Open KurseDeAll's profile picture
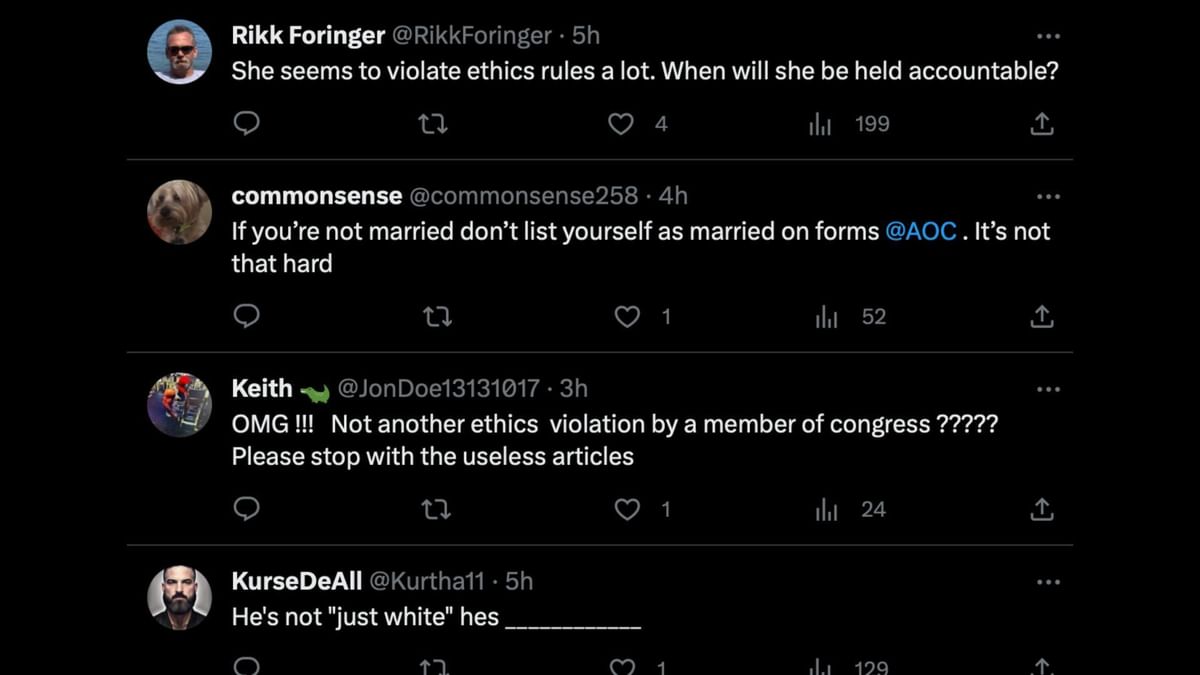The image size is (1200, 675). tap(180, 598)
